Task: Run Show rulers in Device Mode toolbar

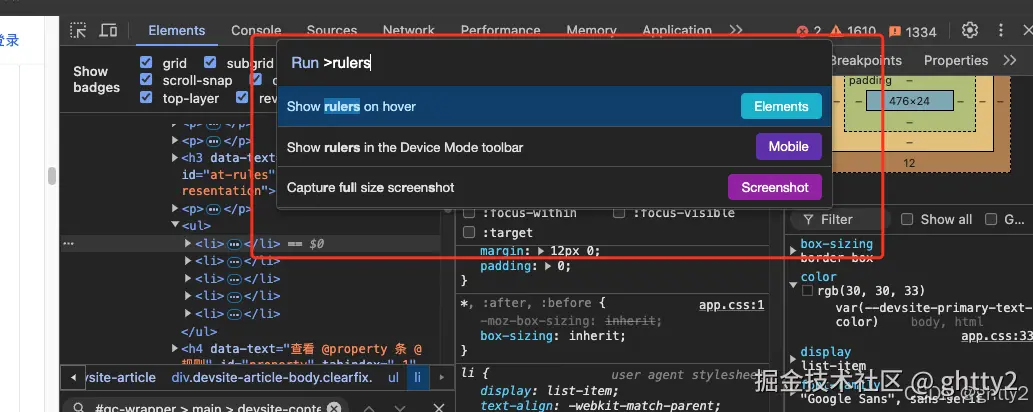Action: [555, 147]
